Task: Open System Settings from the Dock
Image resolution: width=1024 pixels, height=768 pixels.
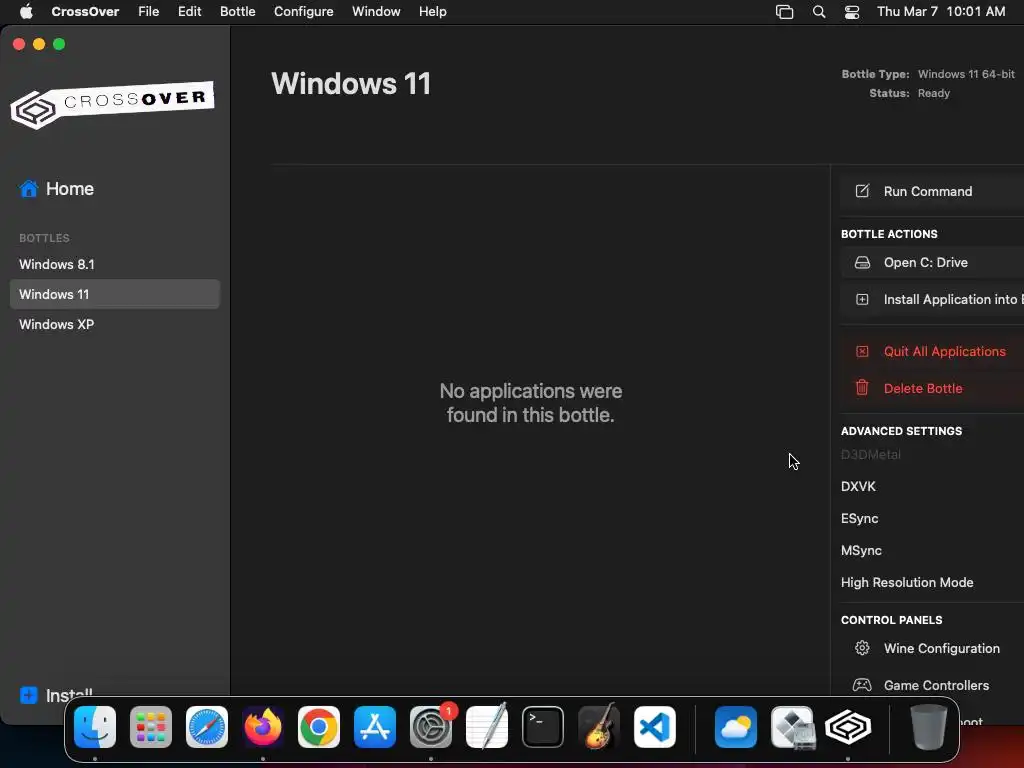Action: (x=431, y=727)
